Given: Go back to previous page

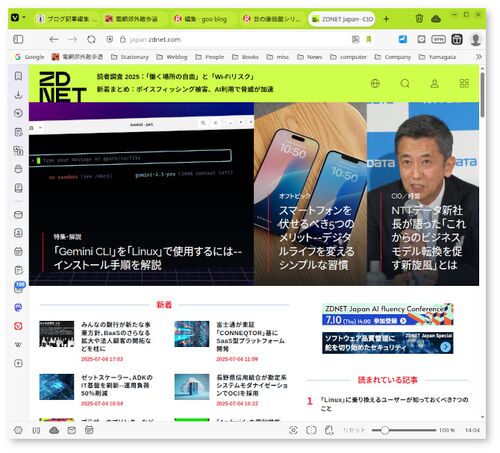Looking at the screenshot, I should [x=54, y=39].
